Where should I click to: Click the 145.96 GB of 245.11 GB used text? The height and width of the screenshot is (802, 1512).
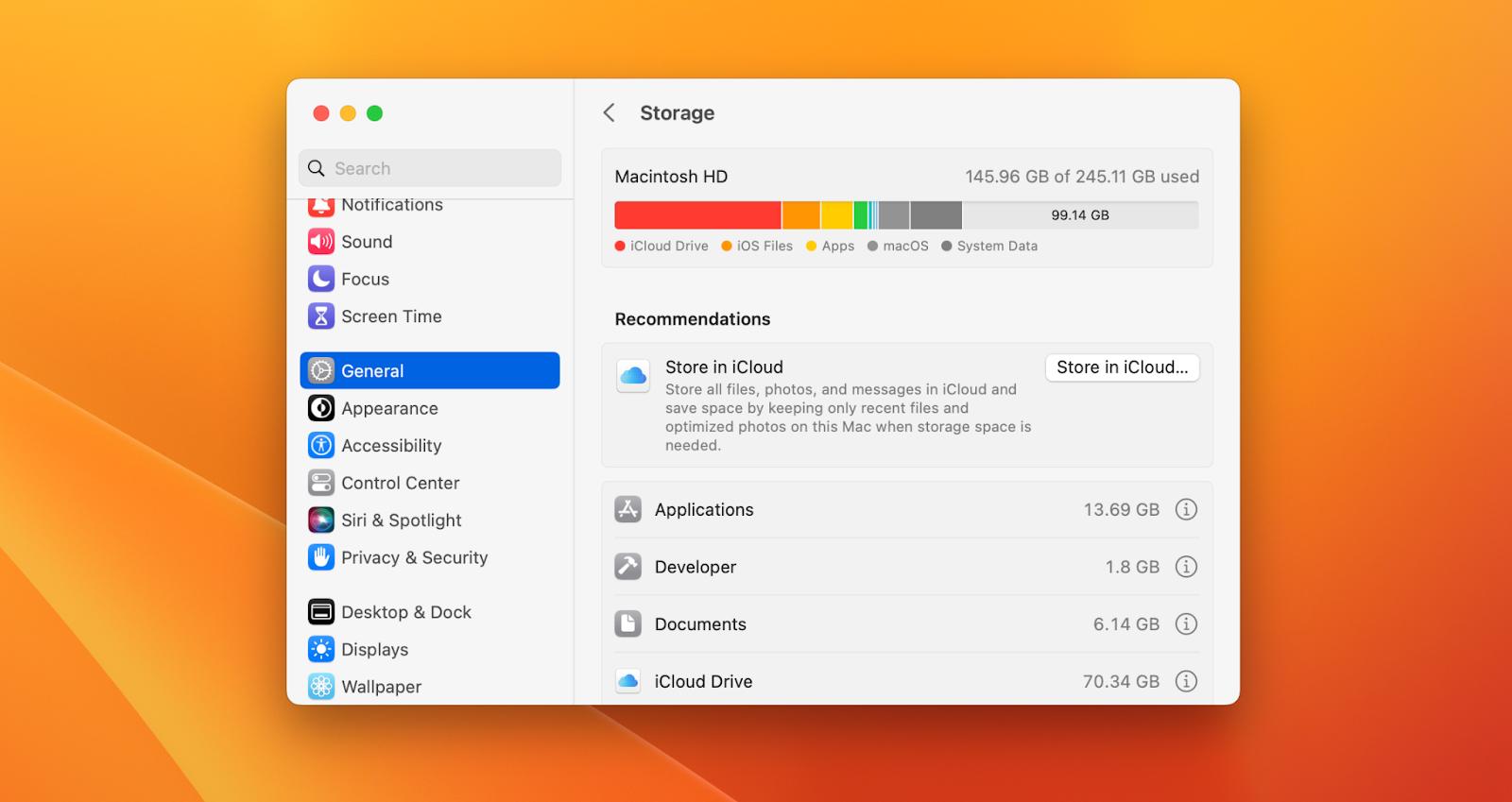coord(1082,177)
